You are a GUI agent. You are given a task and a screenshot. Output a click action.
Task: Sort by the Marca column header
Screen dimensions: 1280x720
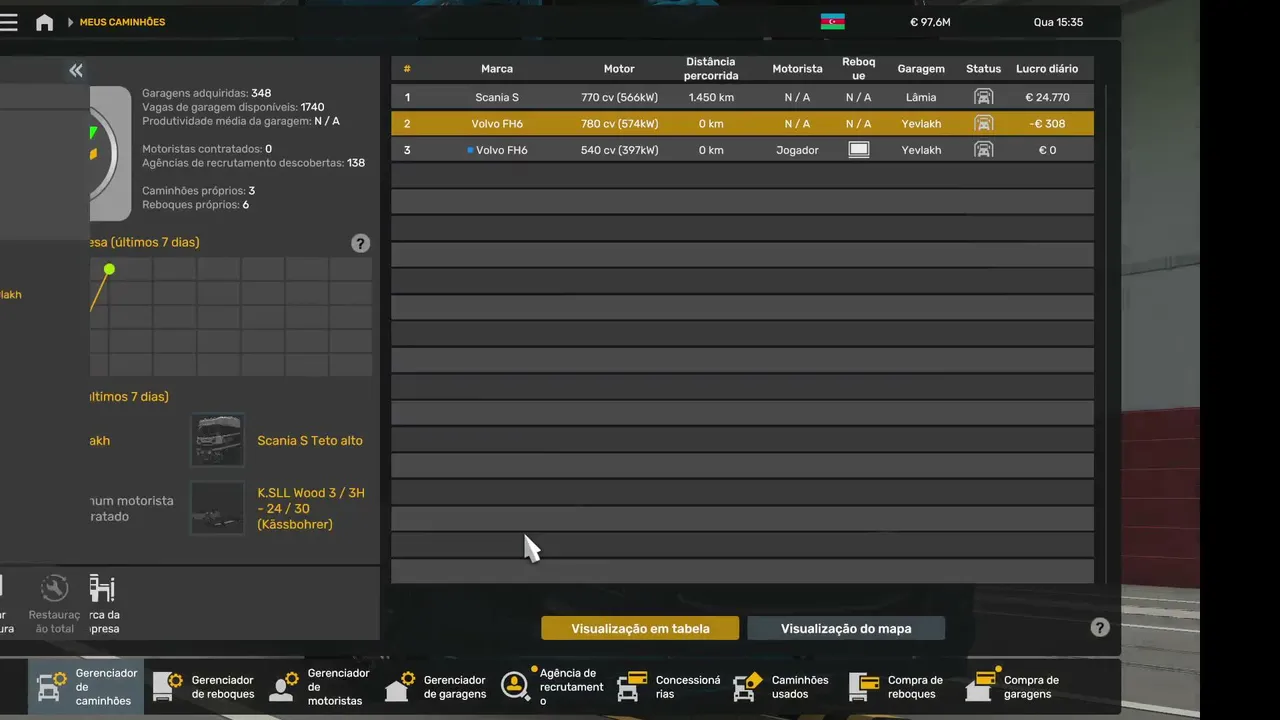tap(497, 69)
